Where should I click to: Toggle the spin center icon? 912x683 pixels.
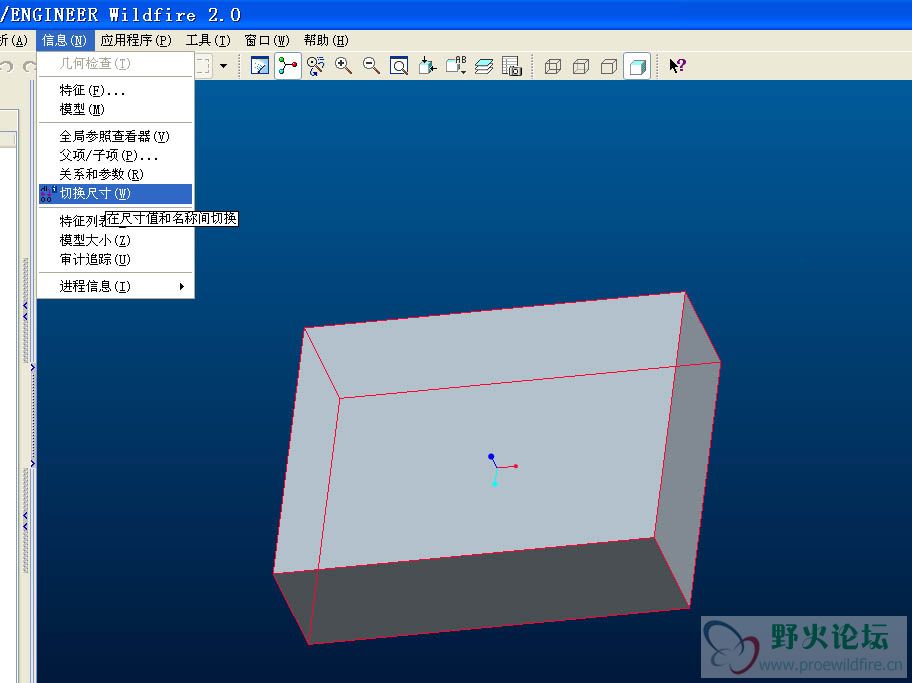click(287, 66)
